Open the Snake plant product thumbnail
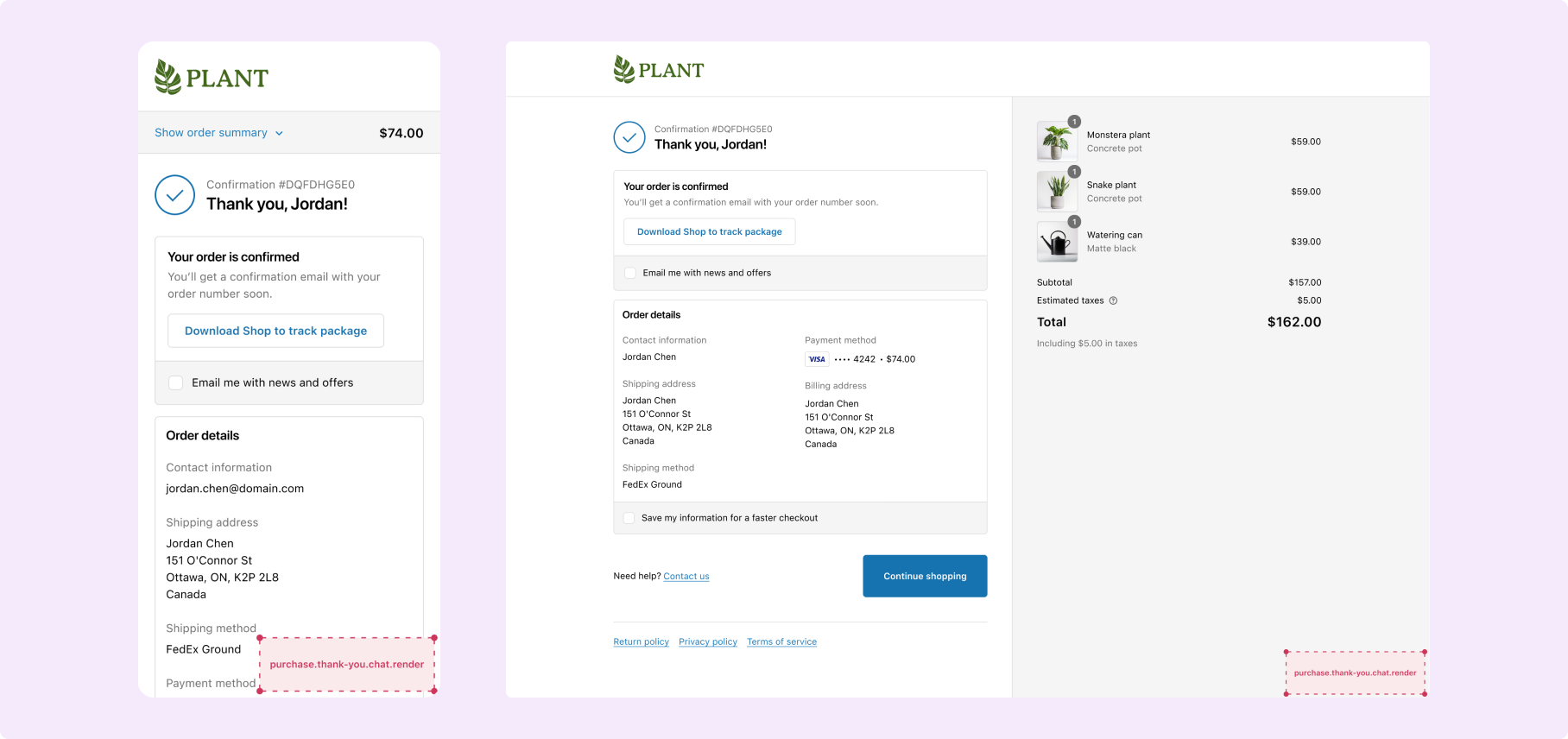The height and width of the screenshot is (739, 1568). [1057, 191]
